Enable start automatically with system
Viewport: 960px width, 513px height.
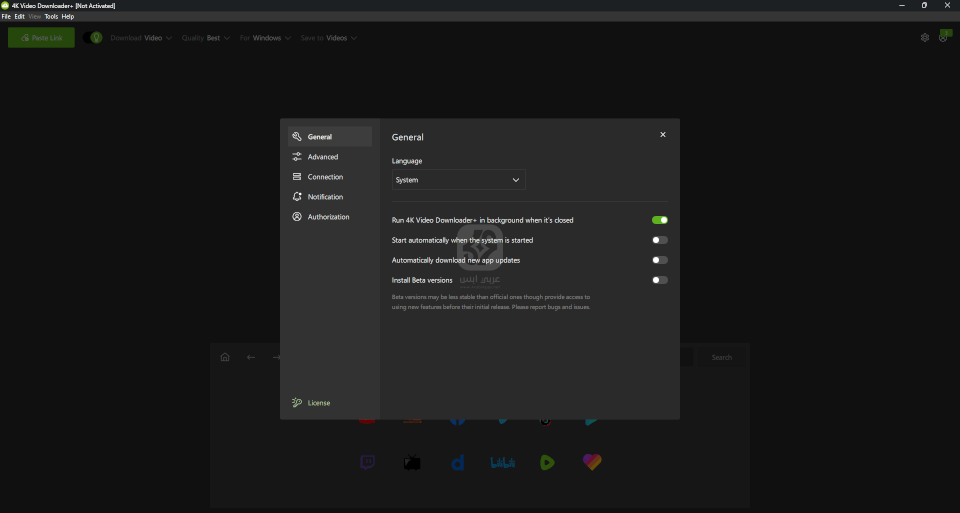point(659,240)
